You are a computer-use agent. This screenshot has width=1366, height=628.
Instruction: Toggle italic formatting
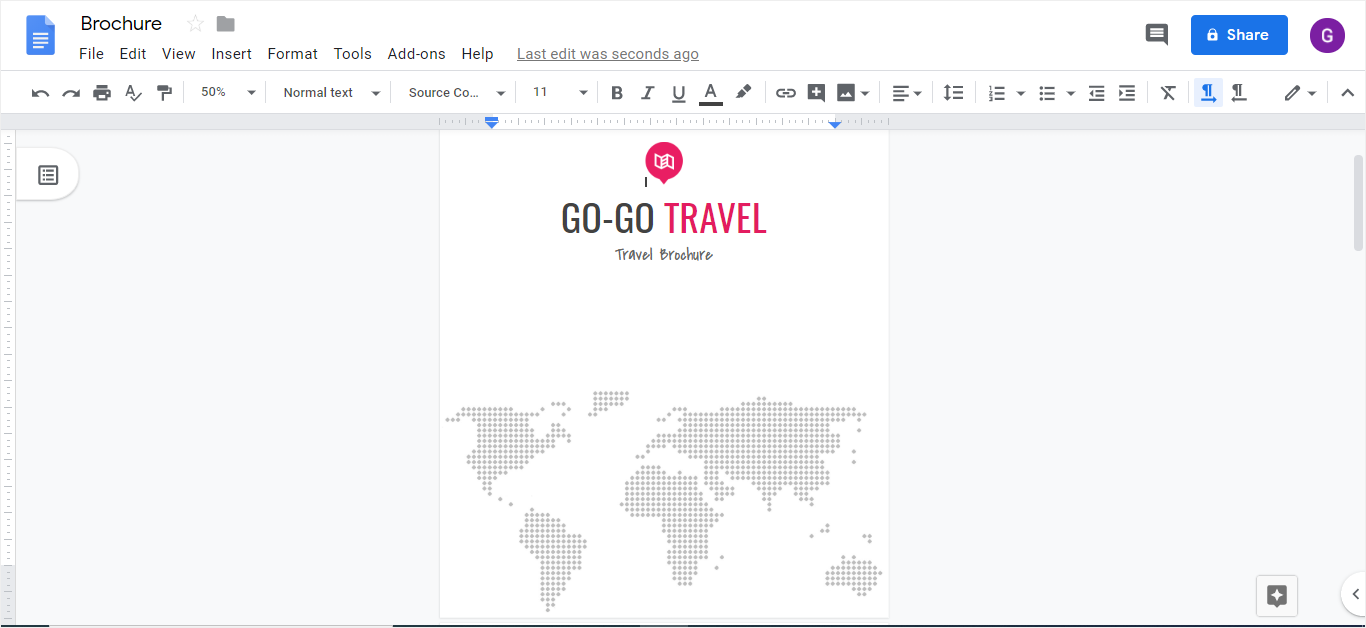[x=648, y=92]
